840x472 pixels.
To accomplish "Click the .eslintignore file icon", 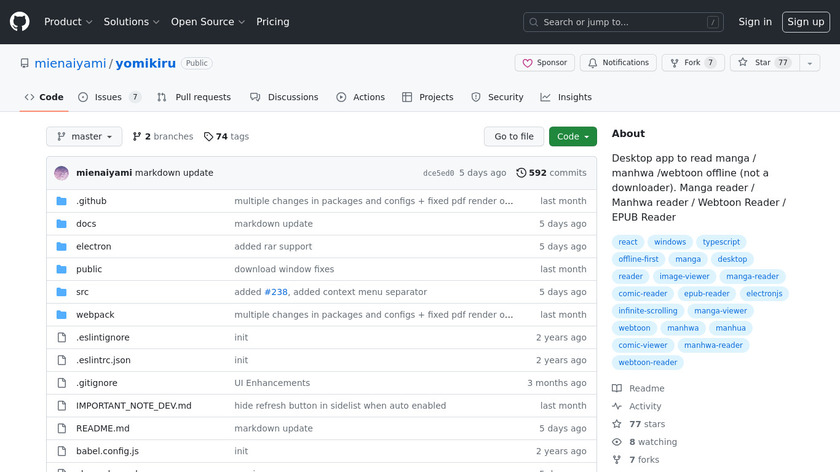I will (62, 338).
